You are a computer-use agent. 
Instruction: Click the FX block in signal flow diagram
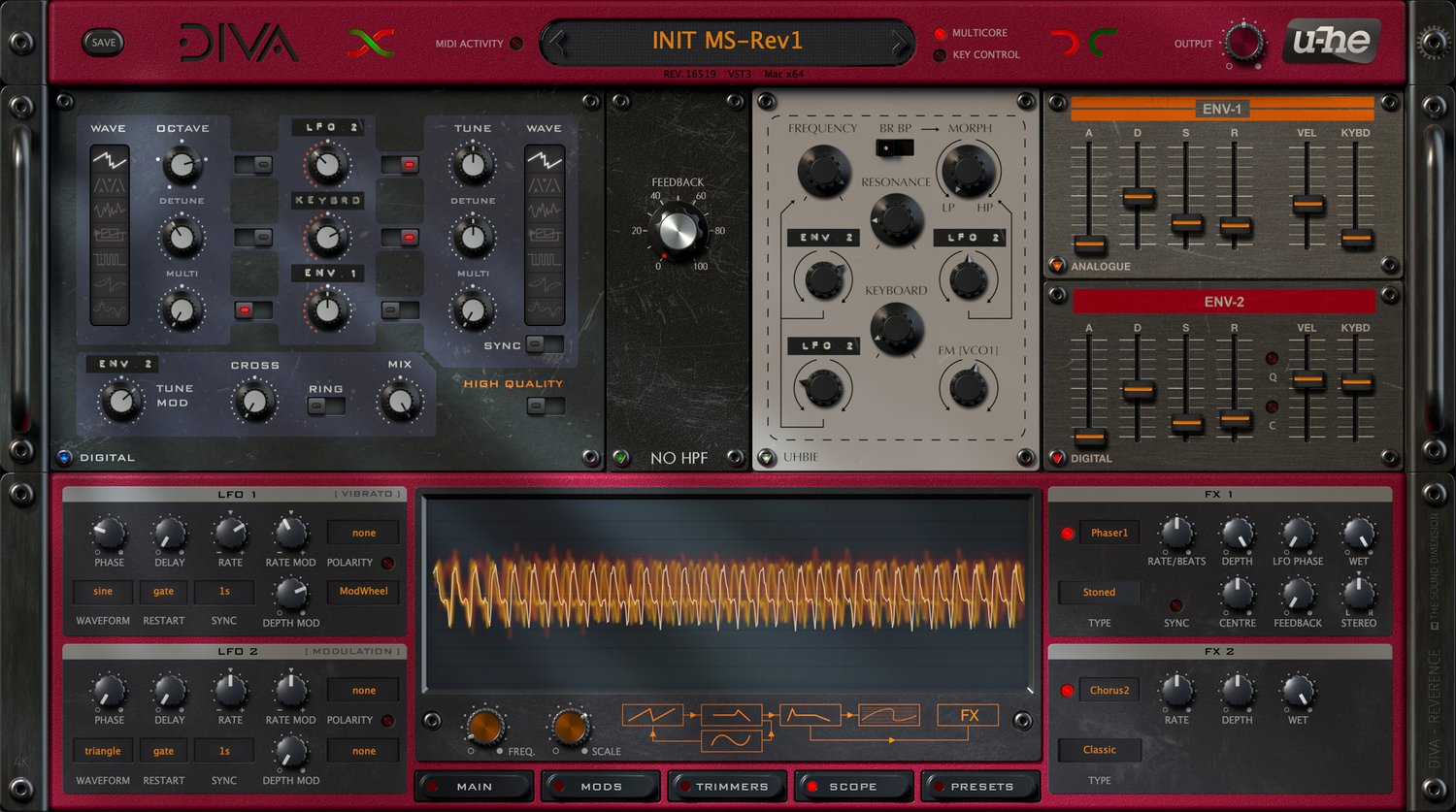coord(968,716)
